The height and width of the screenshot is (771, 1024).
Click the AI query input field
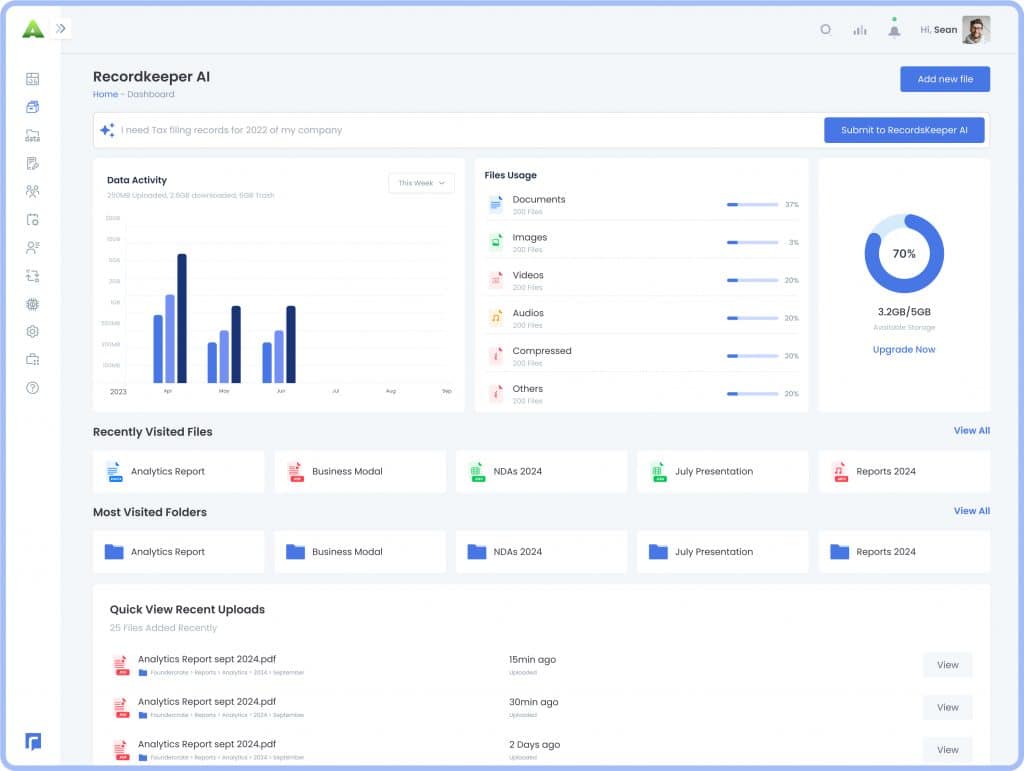(x=400, y=130)
